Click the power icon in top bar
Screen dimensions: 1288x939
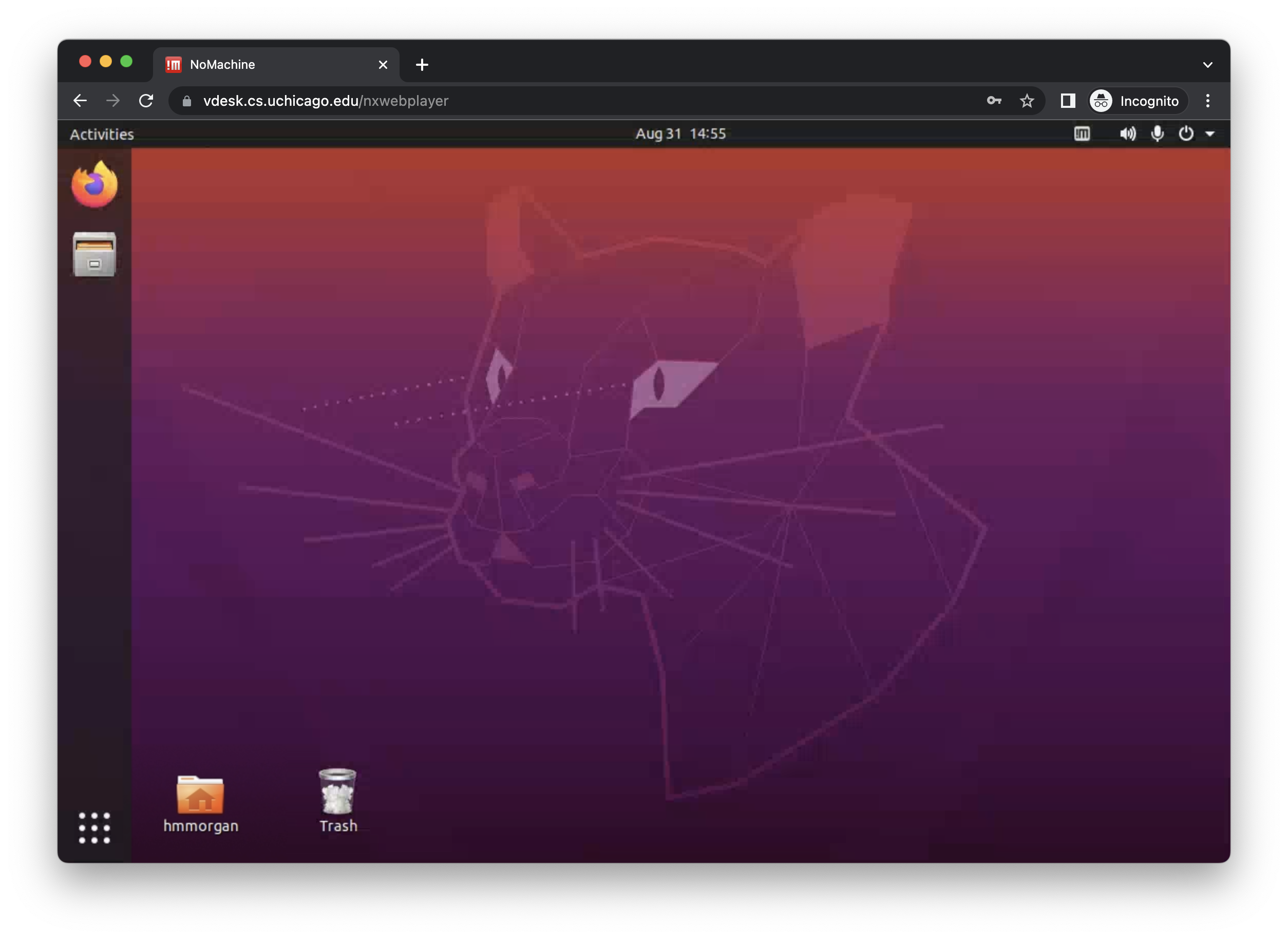tap(1186, 134)
